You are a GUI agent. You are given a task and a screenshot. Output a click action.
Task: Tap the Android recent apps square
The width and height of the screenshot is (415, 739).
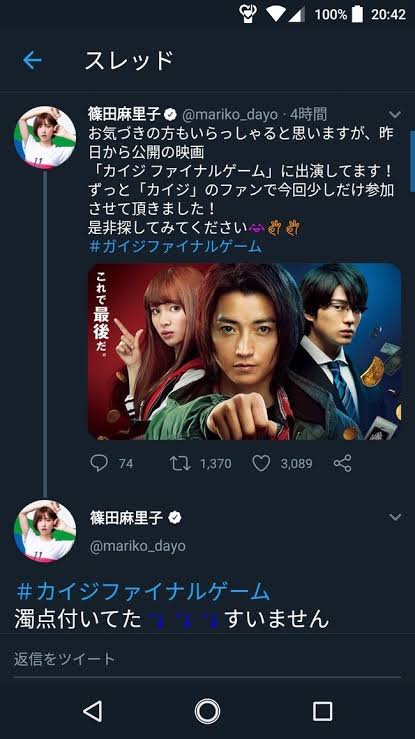[x=323, y=711]
